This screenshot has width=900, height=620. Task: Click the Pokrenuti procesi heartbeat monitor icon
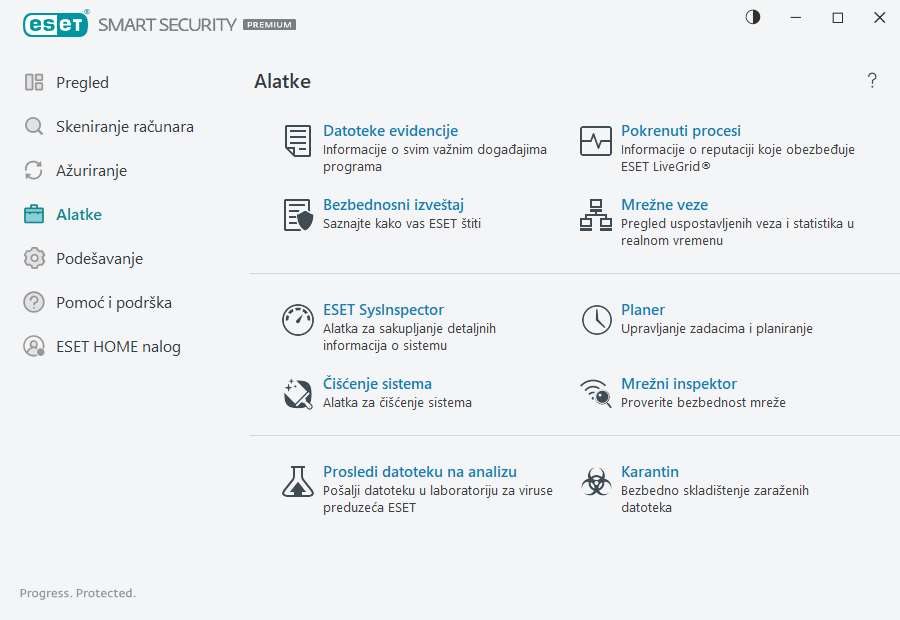pyautogui.click(x=596, y=141)
